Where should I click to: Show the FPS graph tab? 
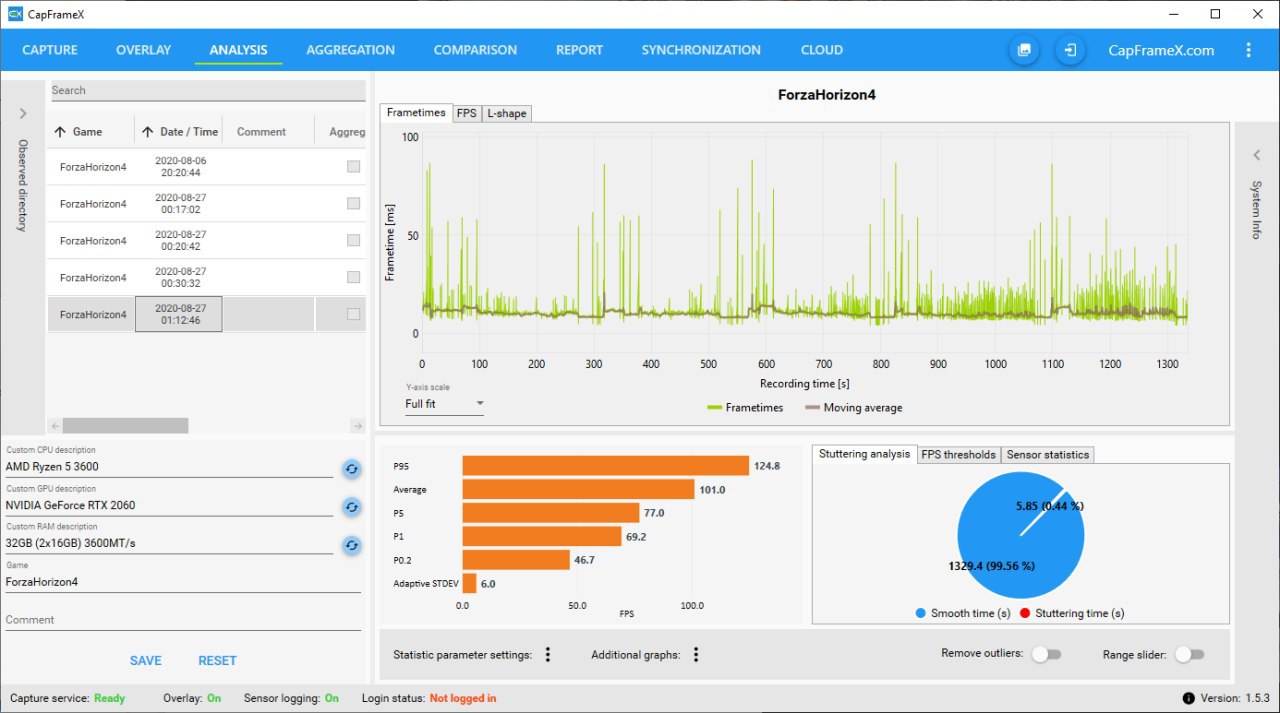click(x=466, y=114)
